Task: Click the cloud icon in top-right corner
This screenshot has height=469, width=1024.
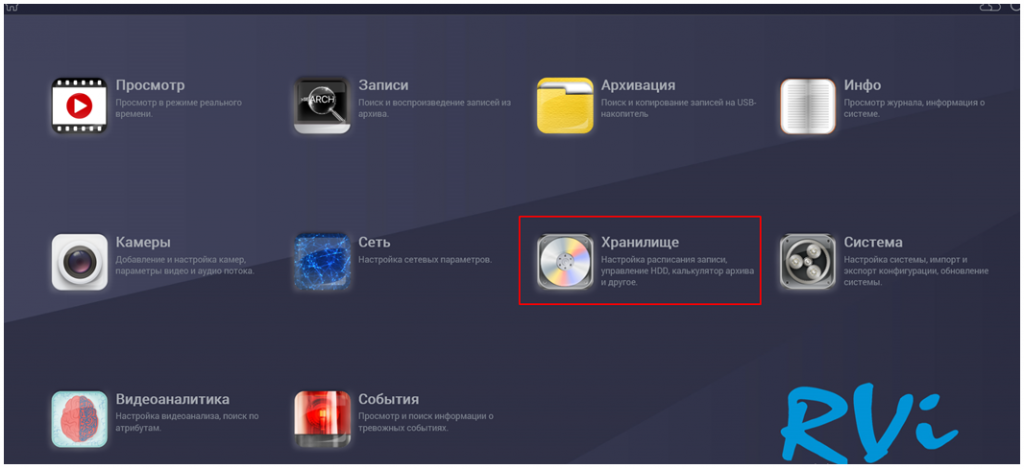Action: click(x=990, y=6)
